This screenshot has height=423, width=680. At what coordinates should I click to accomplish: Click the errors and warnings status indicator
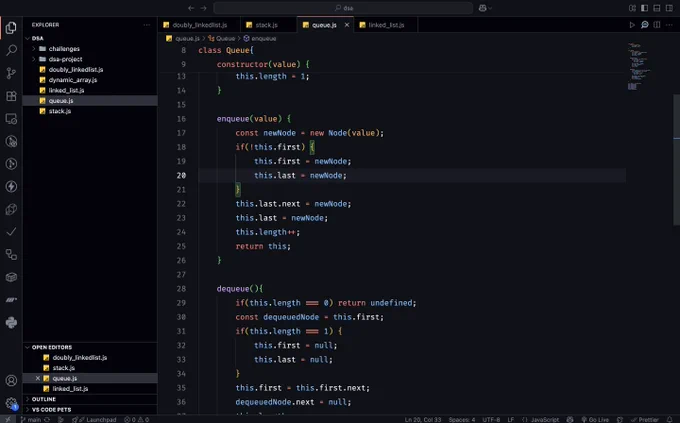[137, 420]
